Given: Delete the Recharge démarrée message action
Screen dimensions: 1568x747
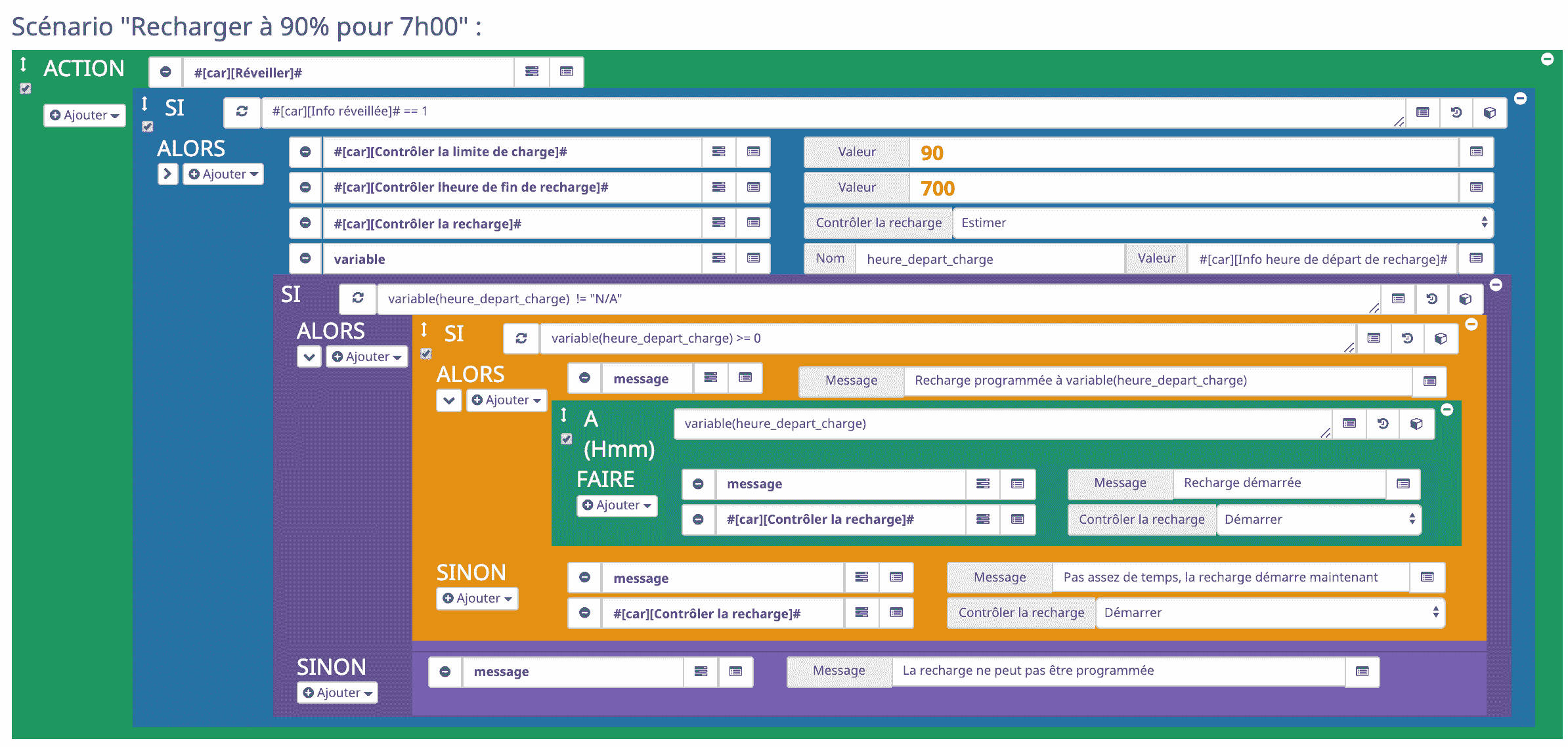Looking at the screenshot, I should tap(698, 484).
